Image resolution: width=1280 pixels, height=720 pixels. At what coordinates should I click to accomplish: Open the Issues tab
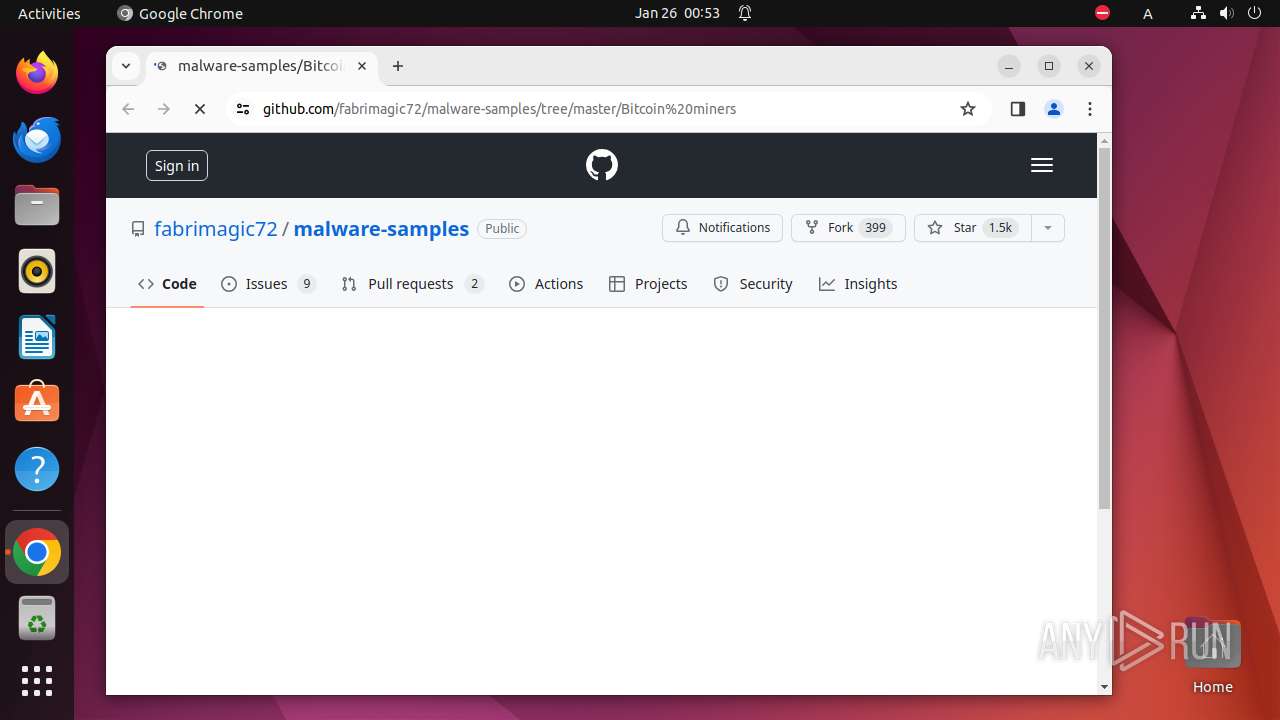point(268,284)
